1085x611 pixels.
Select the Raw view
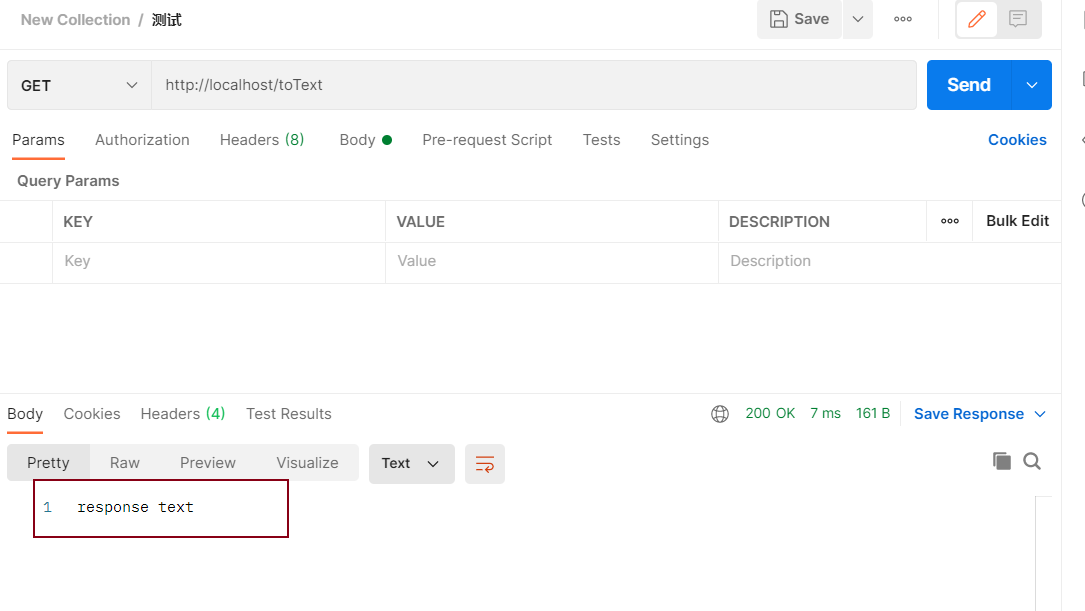(x=125, y=463)
